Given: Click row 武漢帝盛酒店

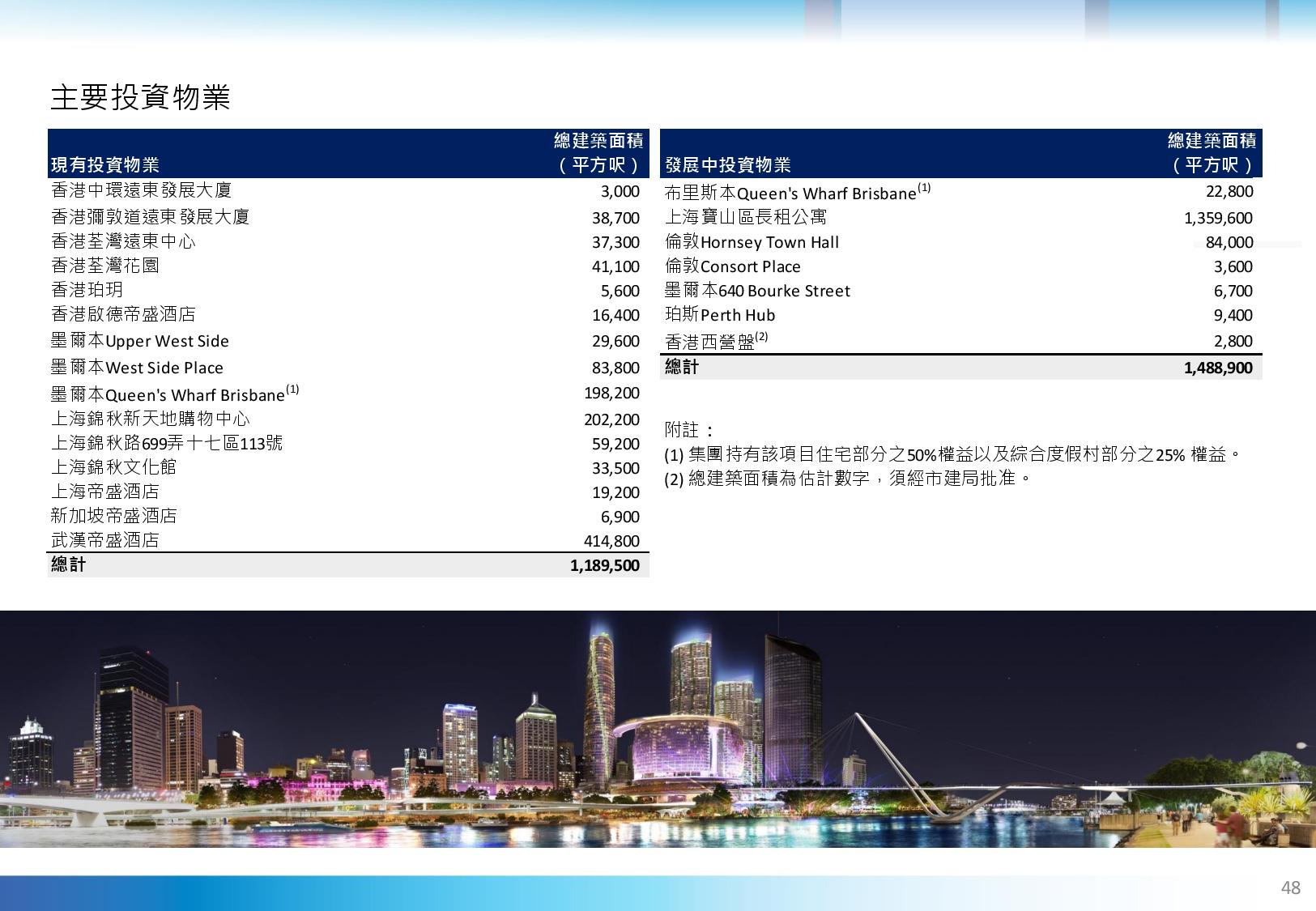Looking at the screenshot, I should coord(348,540).
